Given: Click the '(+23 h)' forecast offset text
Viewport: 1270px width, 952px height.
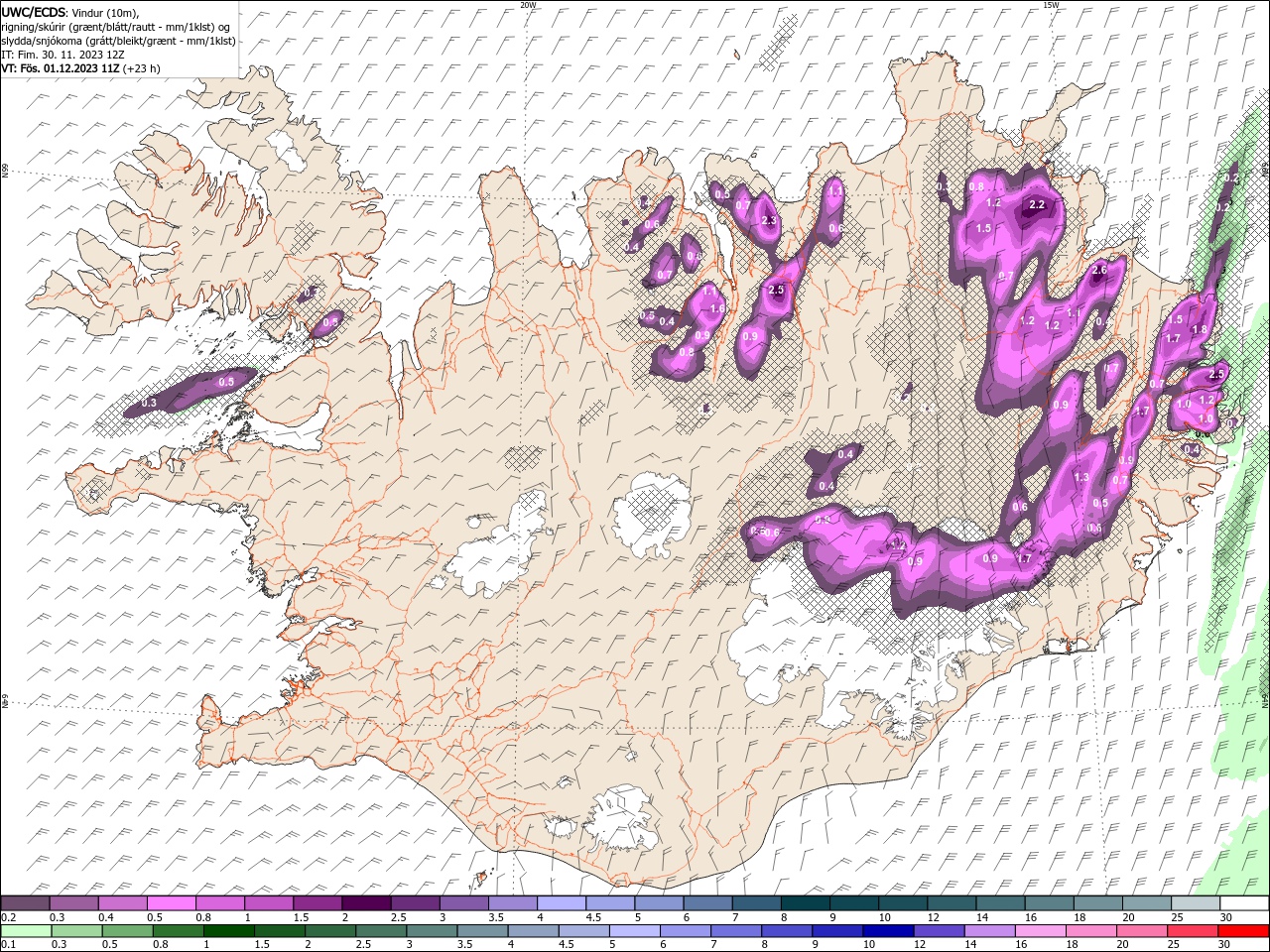Looking at the screenshot, I should pos(141,68).
